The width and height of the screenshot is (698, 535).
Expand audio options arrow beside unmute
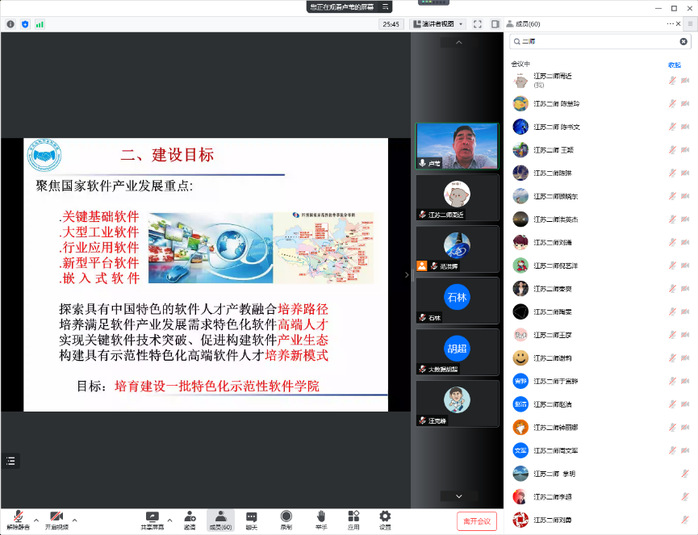coord(36,520)
